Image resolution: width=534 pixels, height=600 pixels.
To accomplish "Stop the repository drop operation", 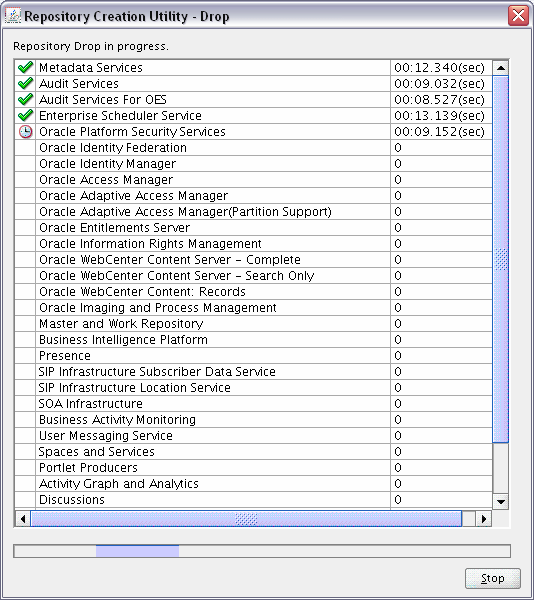I will 493,579.
